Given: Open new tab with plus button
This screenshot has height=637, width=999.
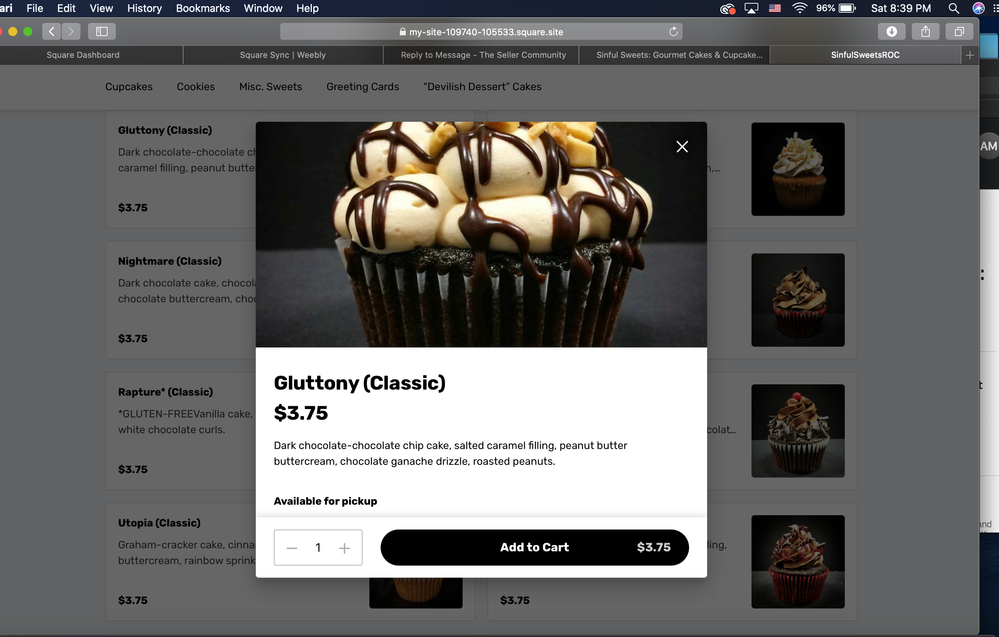Looking at the screenshot, I should pyautogui.click(x=969, y=55).
